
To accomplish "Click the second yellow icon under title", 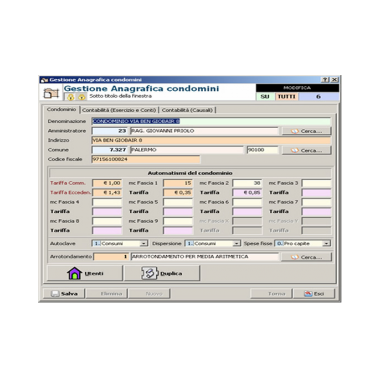I will (x=82, y=97).
